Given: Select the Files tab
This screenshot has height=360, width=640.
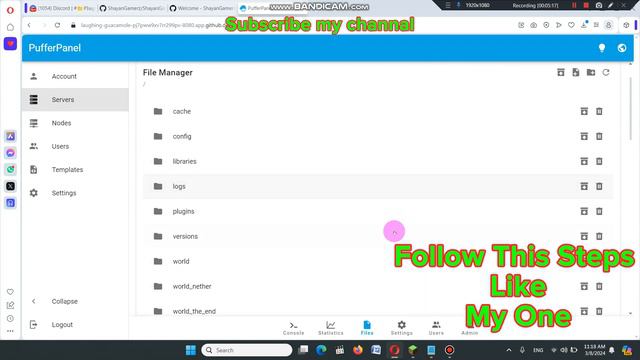Looking at the screenshot, I should pos(367,328).
